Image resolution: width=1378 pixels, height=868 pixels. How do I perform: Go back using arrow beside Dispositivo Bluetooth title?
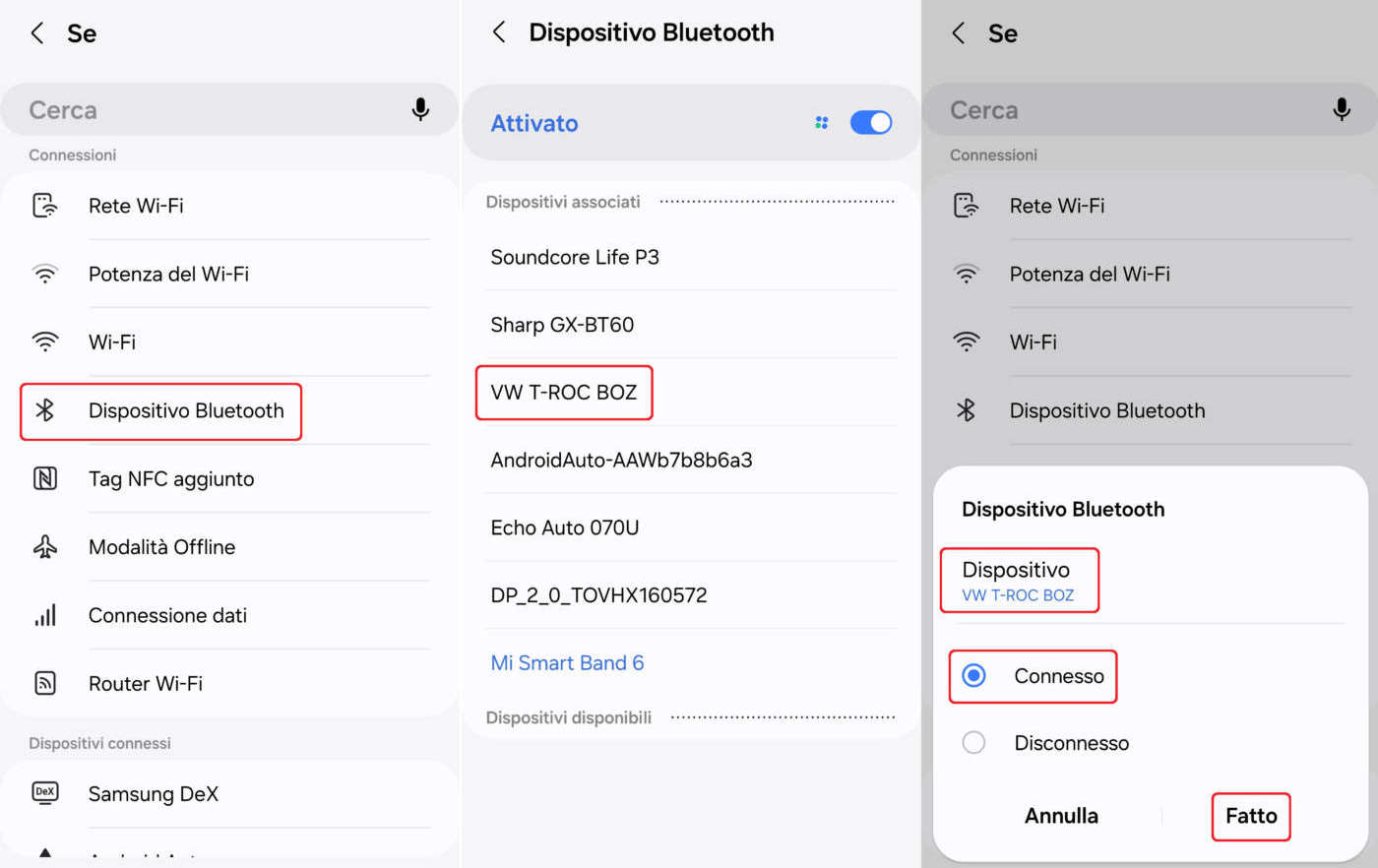click(499, 32)
